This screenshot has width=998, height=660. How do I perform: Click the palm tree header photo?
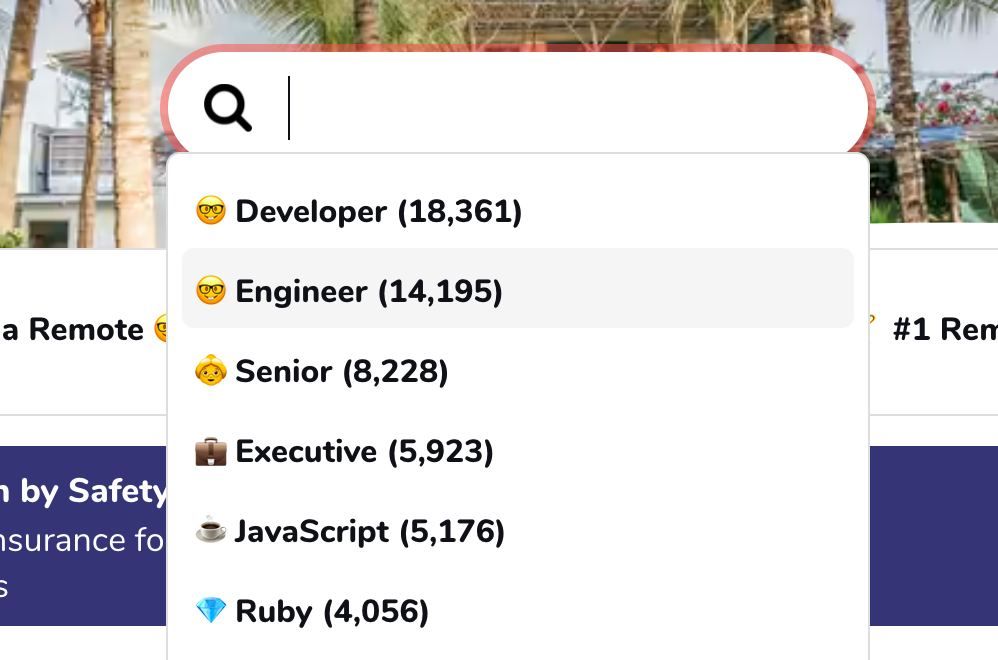(x=80, y=120)
